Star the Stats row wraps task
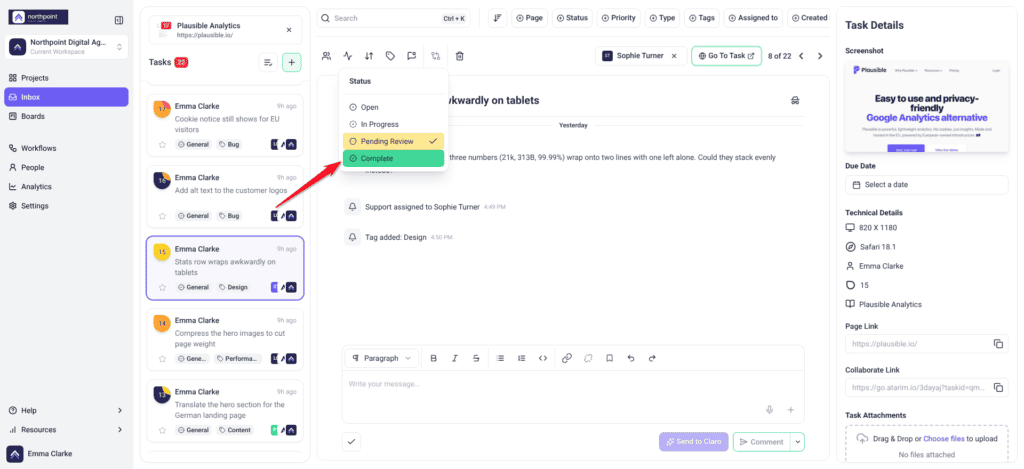The width and height of the screenshot is (1024, 469). coord(163,287)
